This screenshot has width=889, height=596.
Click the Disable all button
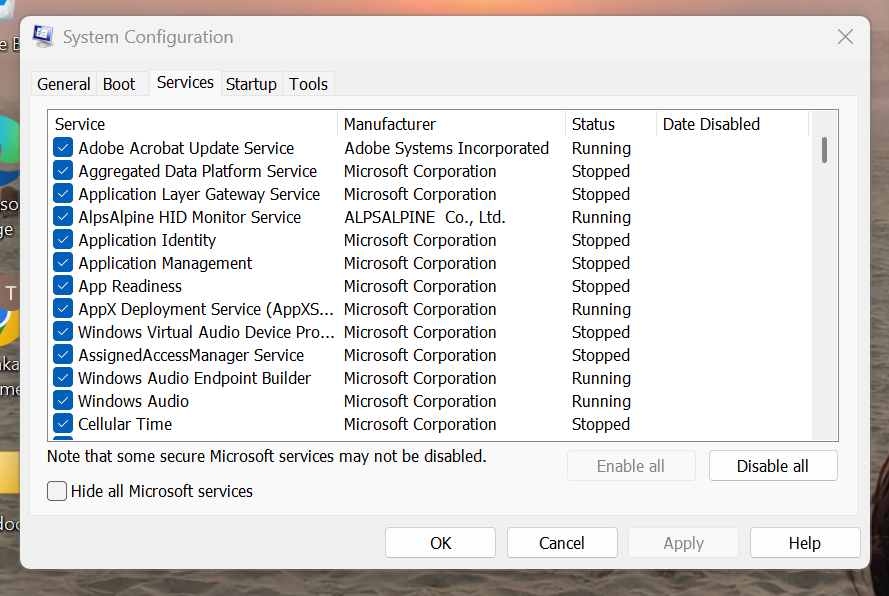pos(773,466)
